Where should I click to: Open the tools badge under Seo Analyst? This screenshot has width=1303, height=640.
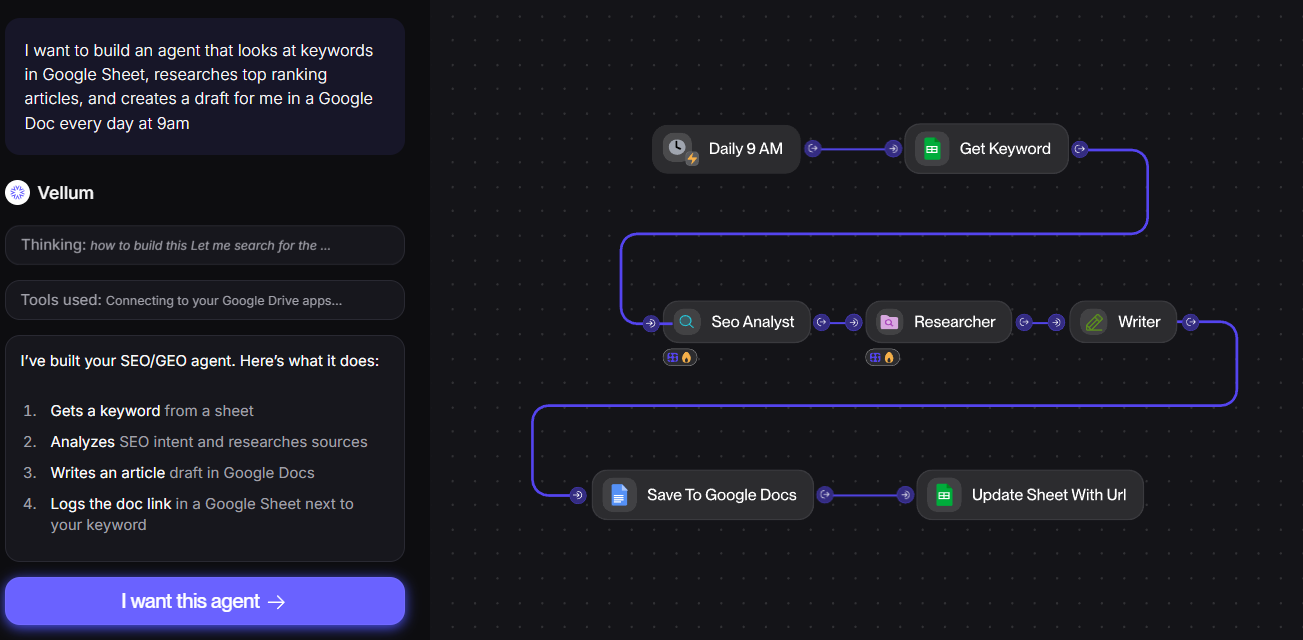tap(680, 357)
